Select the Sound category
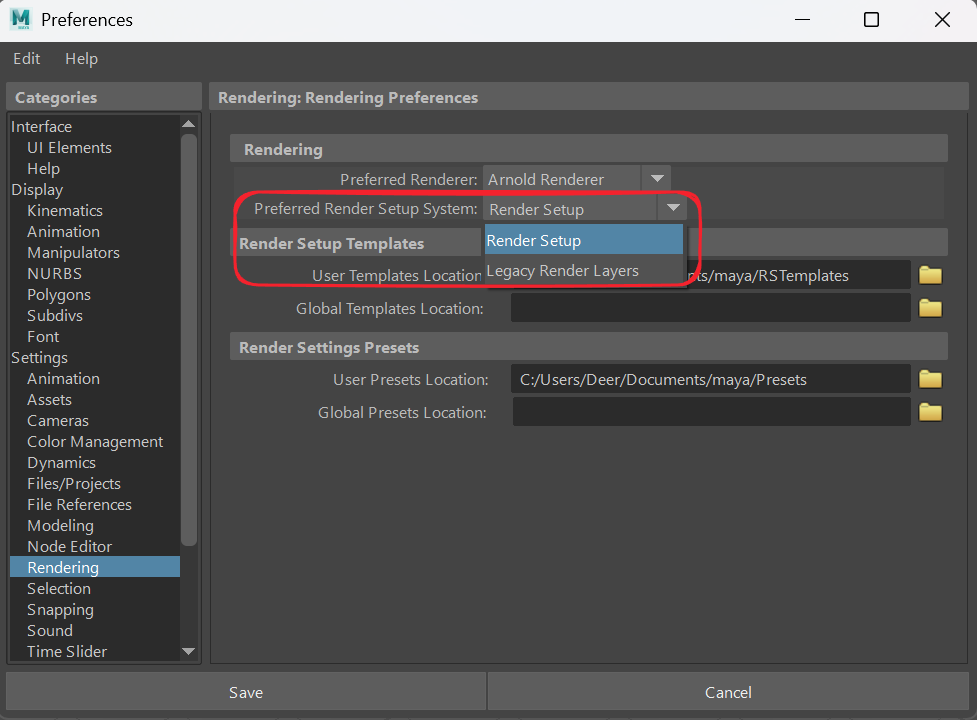The height and width of the screenshot is (720, 977). [50, 630]
